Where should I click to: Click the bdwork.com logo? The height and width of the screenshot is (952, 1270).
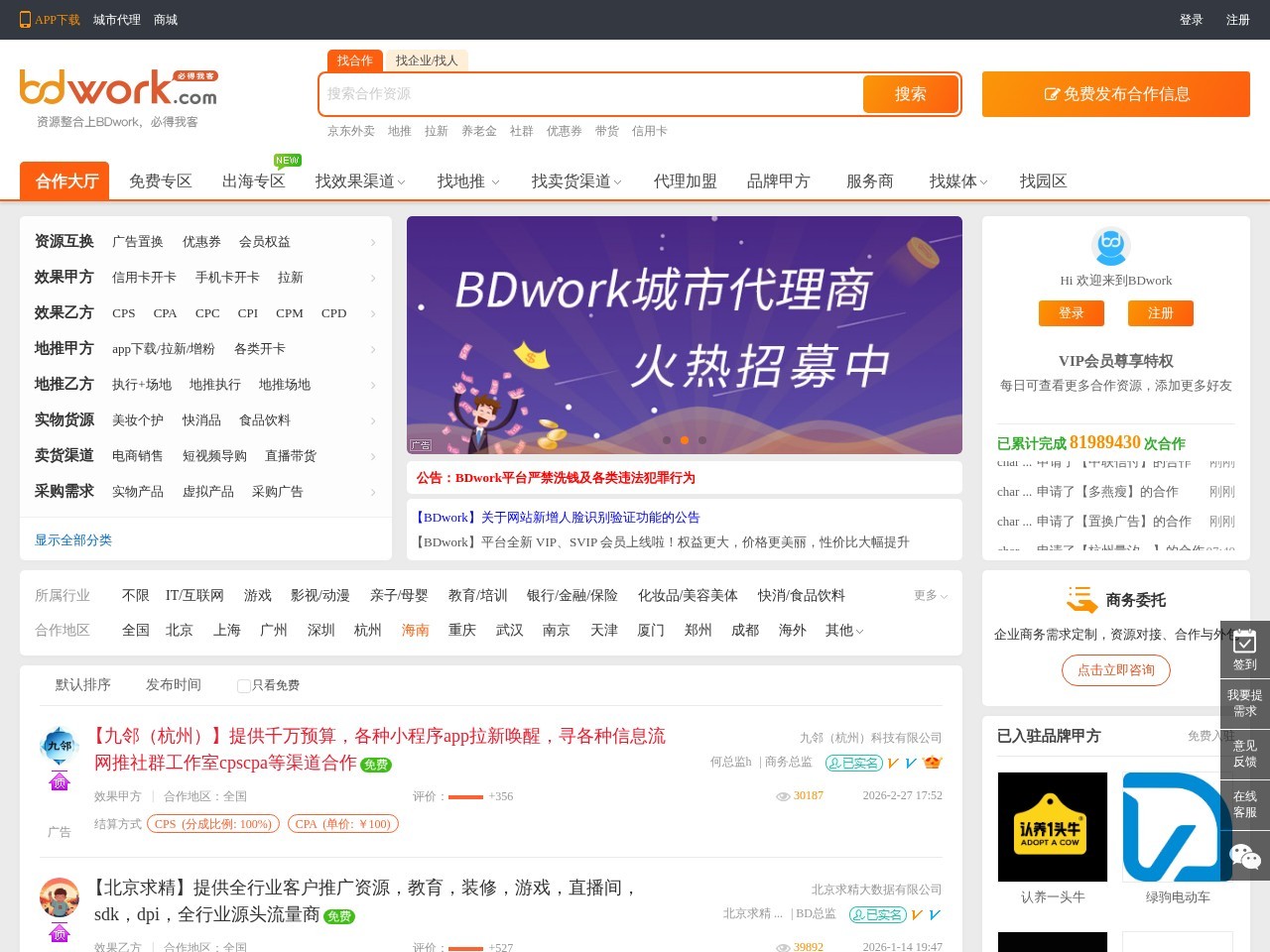tap(118, 88)
